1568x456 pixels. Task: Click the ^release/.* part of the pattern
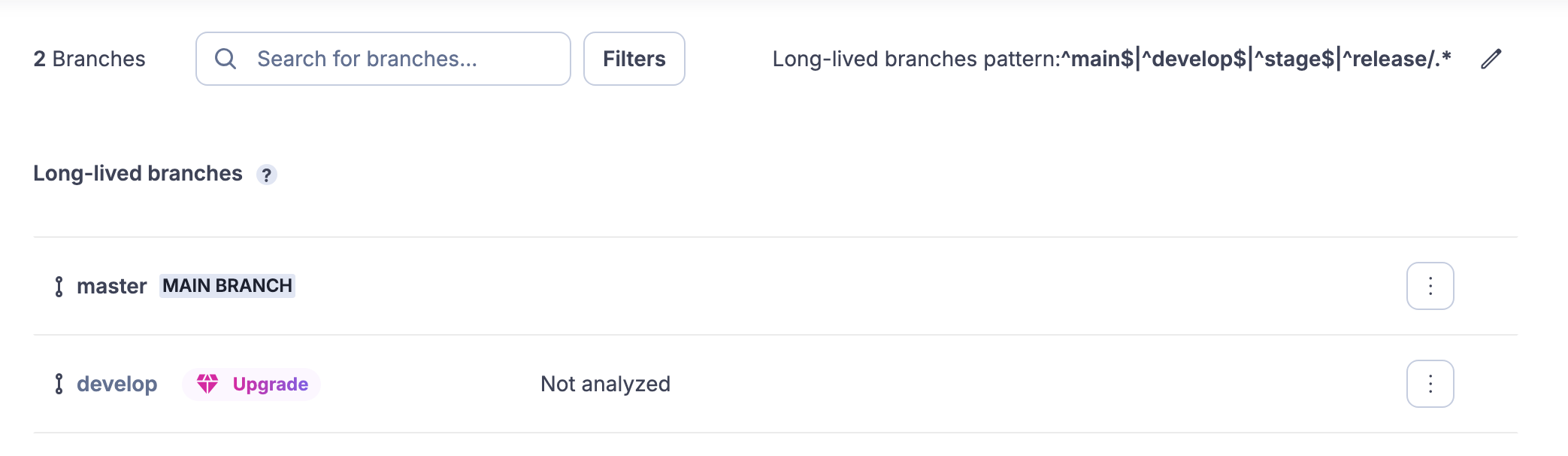tap(1397, 59)
